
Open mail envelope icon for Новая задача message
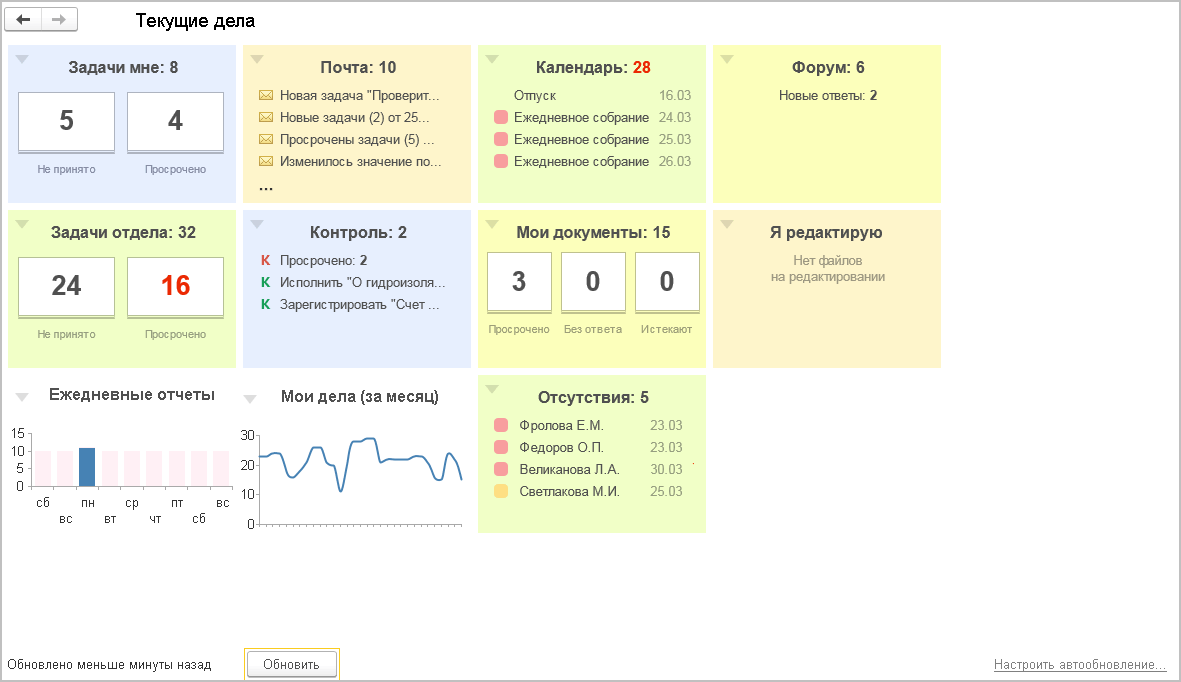click(x=266, y=96)
